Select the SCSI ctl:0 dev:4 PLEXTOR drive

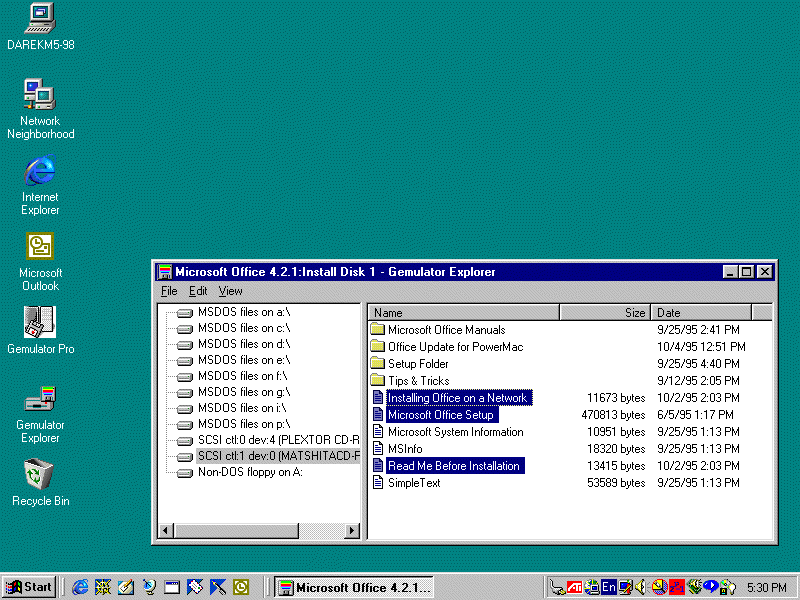(278, 440)
